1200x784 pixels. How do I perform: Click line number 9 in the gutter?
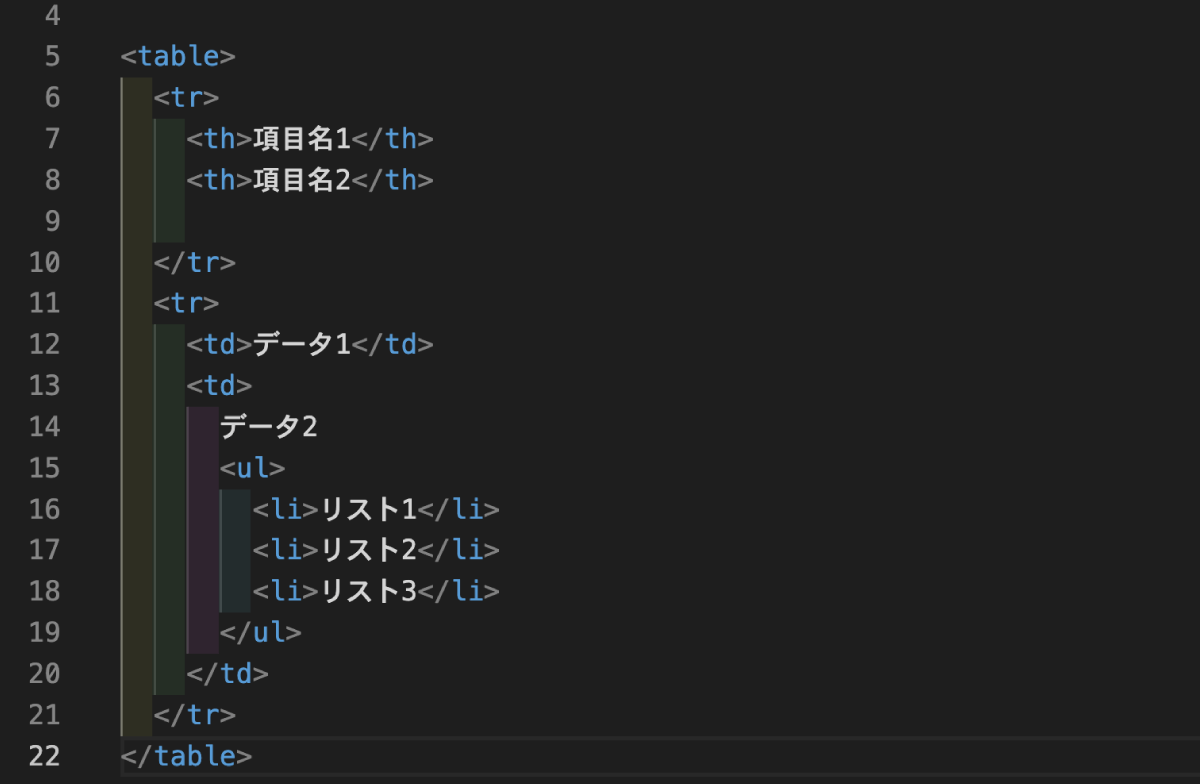(x=52, y=220)
